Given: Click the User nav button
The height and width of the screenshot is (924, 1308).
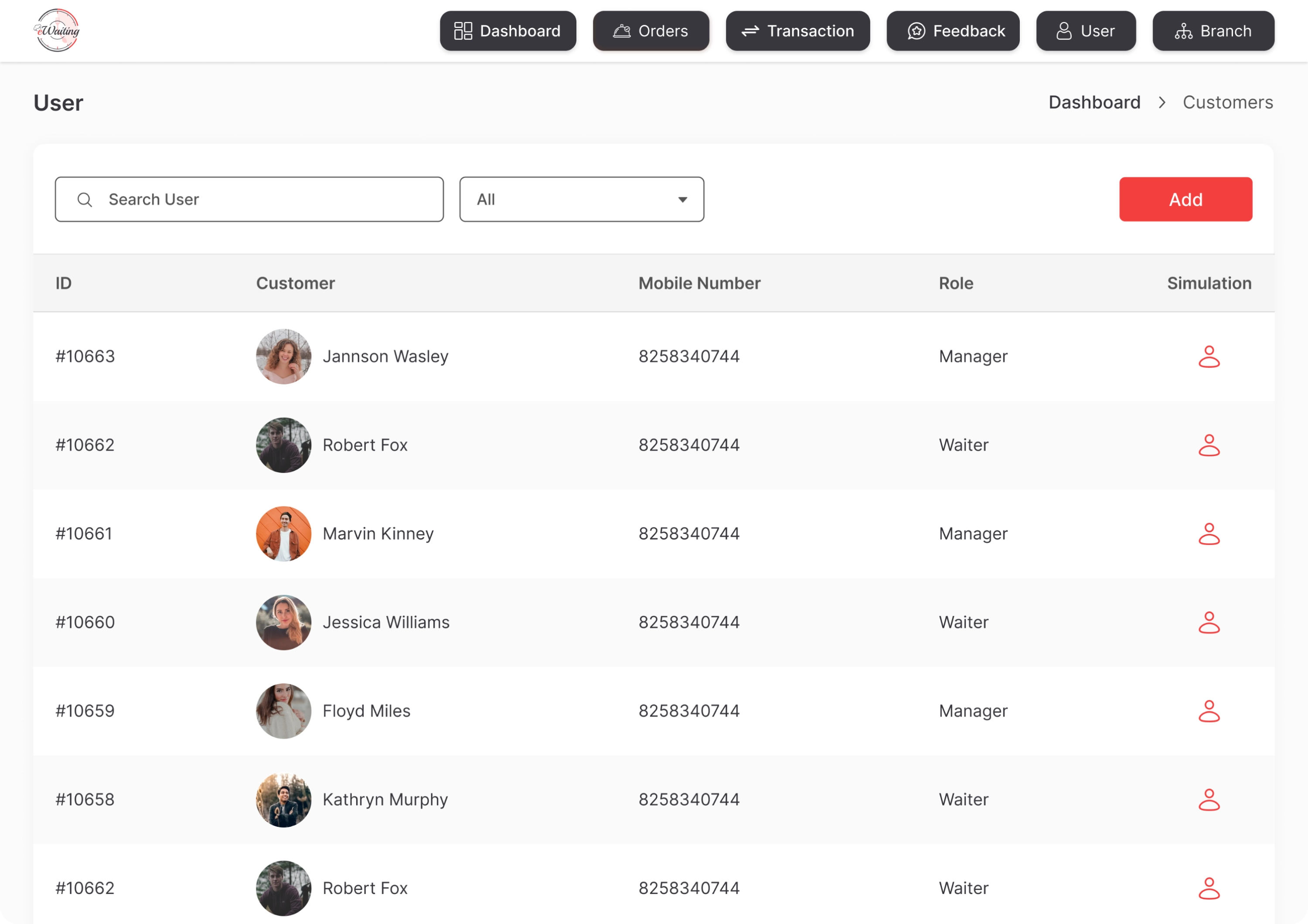Looking at the screenshot, I should click(x=1085, y=31).
